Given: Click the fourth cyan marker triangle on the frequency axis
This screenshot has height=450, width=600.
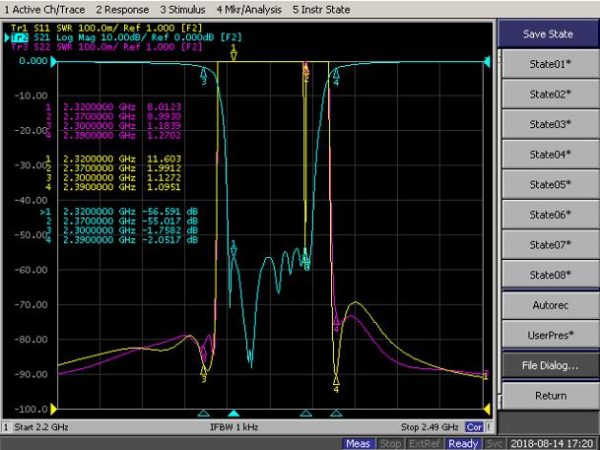Looking at the screenshot, I should [336, 413].
